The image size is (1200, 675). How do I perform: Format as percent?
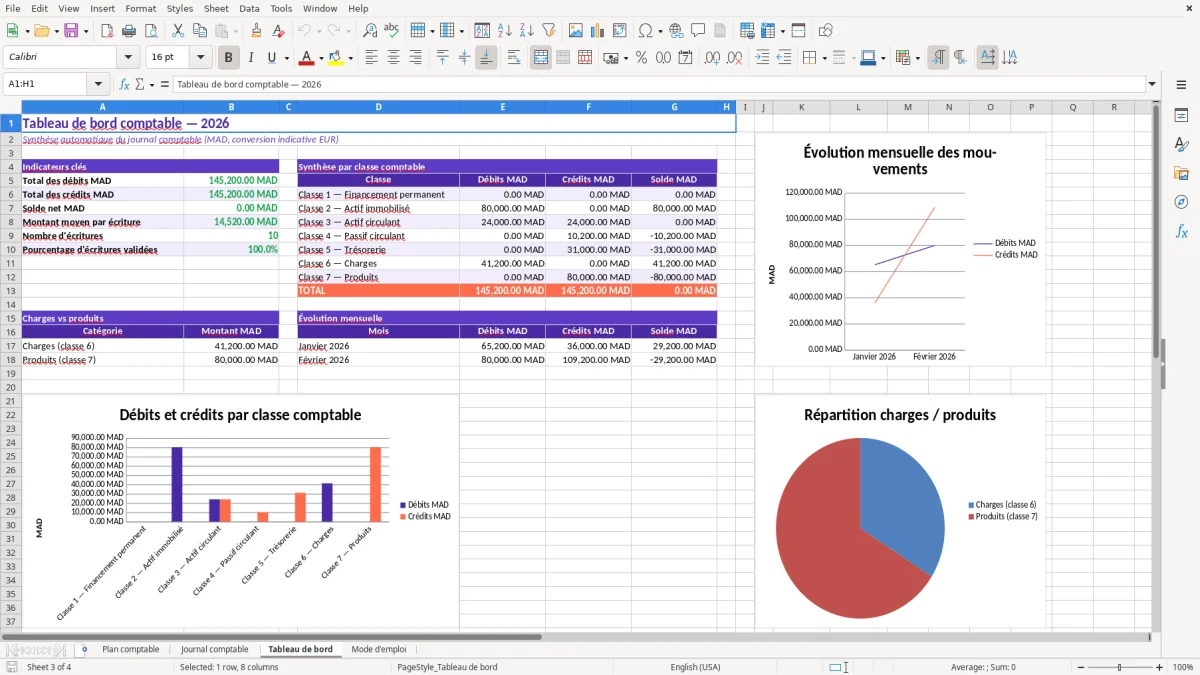coord(641,58)
